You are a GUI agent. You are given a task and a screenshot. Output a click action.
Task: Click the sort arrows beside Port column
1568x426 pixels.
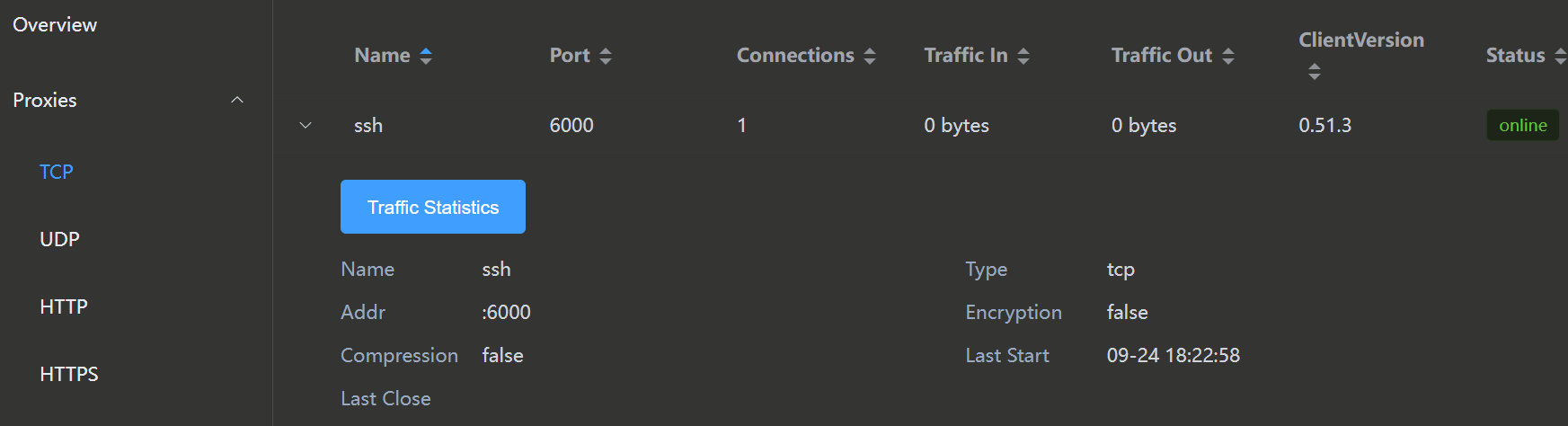(606, 56)
